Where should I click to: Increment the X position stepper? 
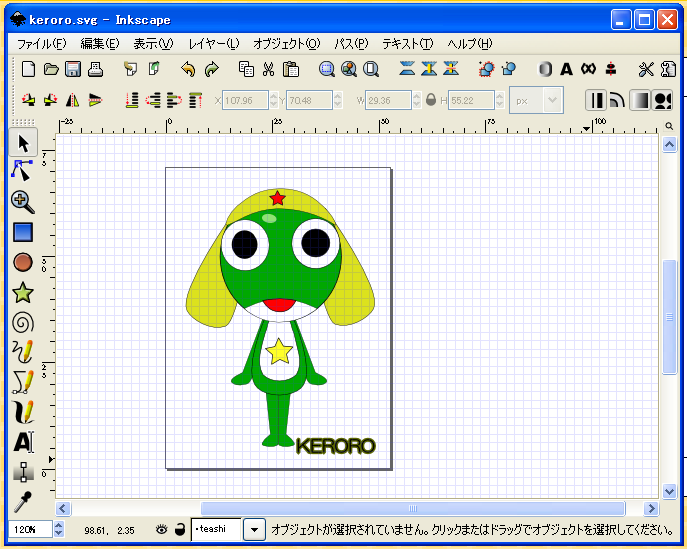pyautogui.click(x=274, y=96)
